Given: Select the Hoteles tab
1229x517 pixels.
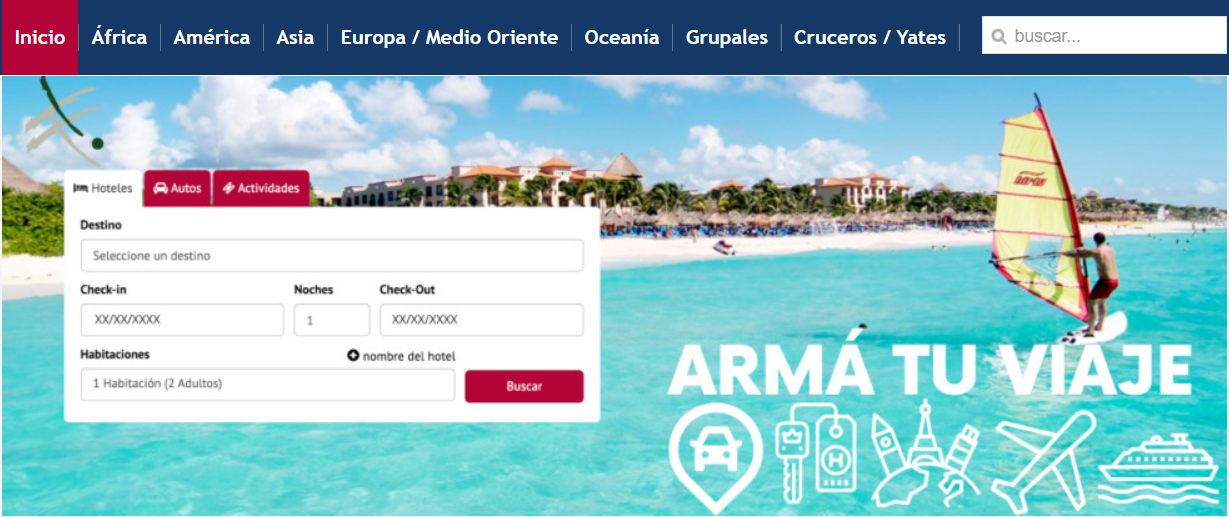Looking at the screenshot, I should pos(103,188).
